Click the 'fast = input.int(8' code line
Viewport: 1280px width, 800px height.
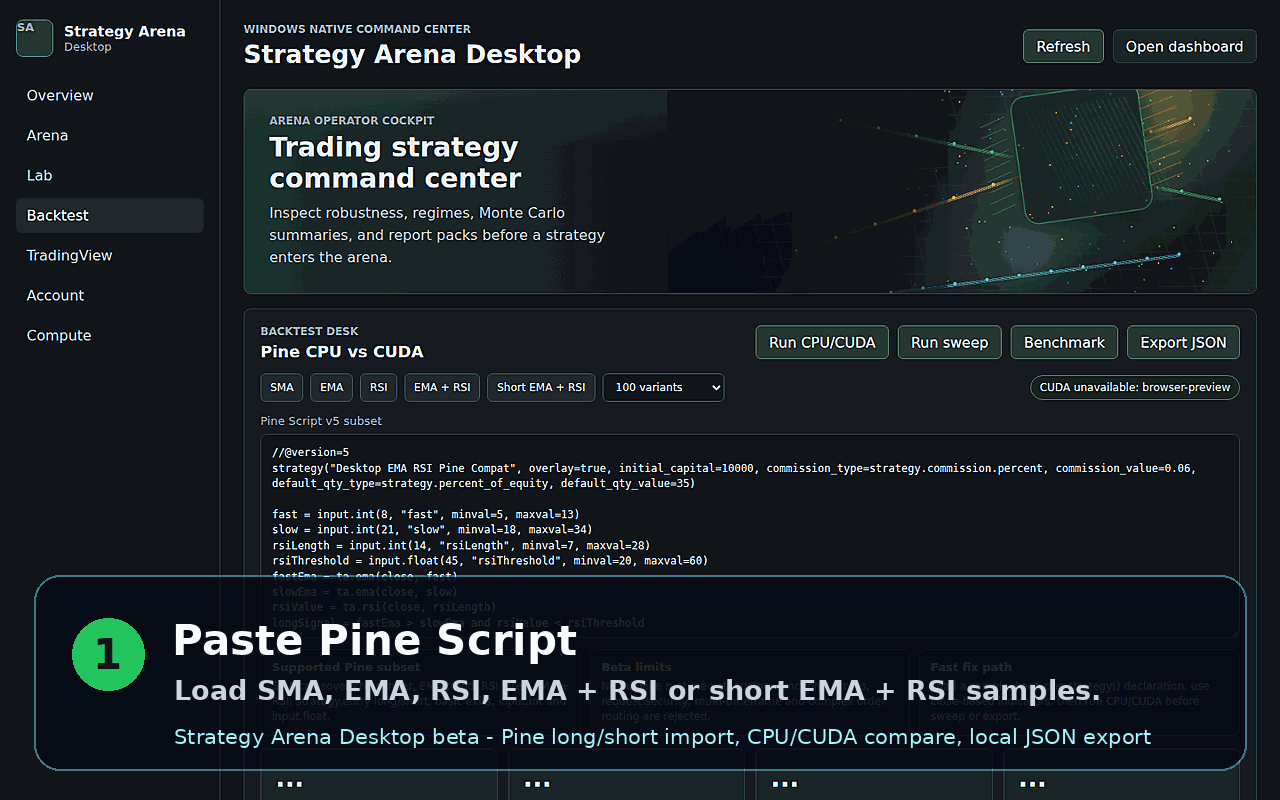(x=426, y=514)
